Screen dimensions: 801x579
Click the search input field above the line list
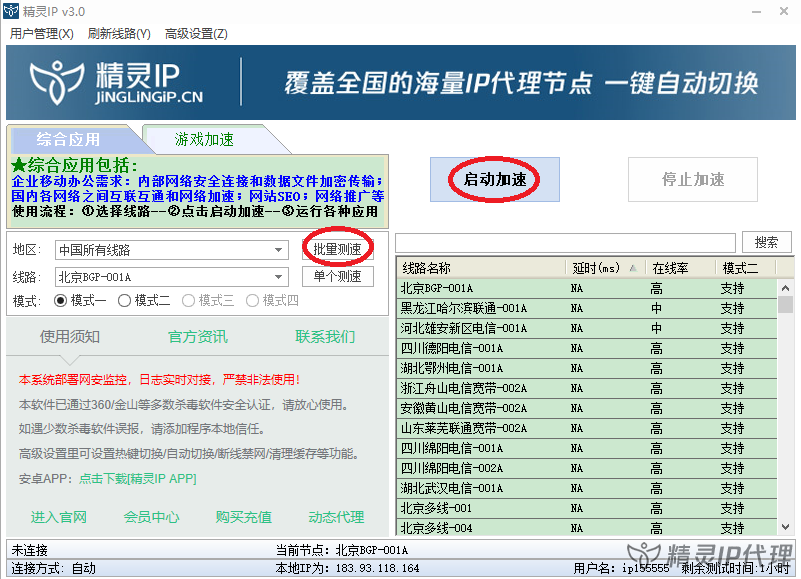(560, 241)
